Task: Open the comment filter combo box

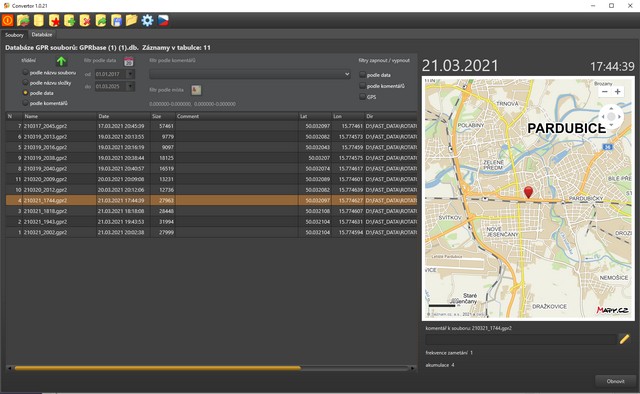Action: [x=250, y=74]
